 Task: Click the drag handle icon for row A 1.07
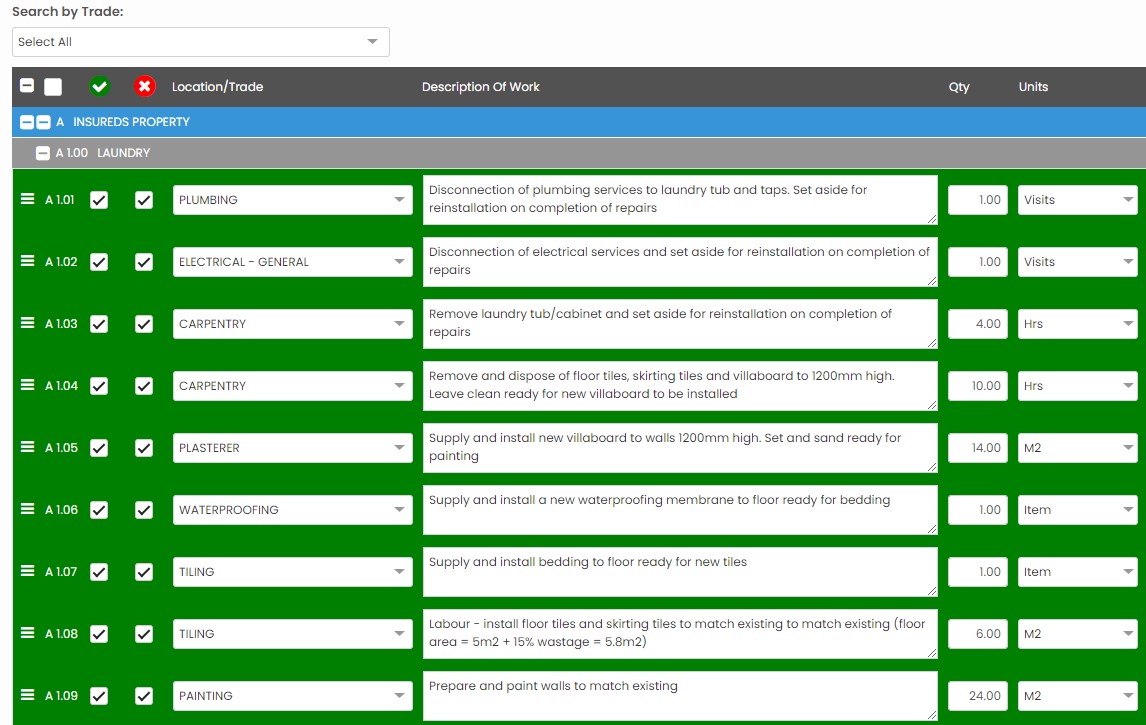pos(28,571)
